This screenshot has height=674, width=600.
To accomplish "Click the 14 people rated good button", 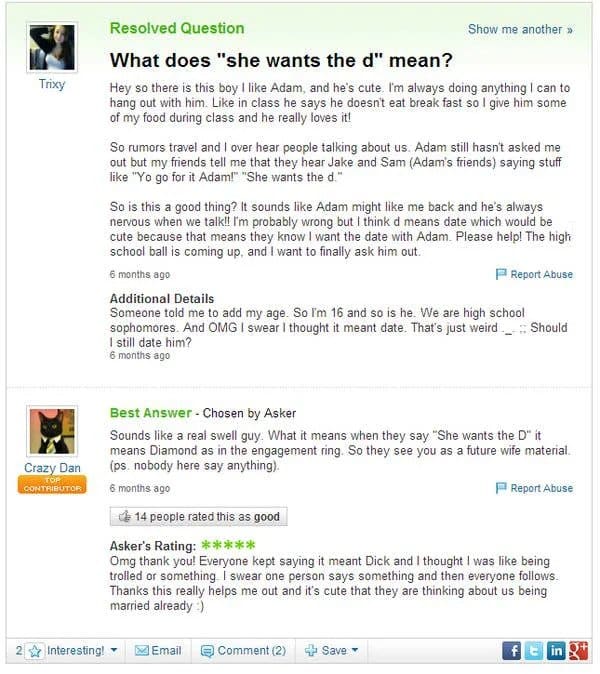I will [199, 517].
